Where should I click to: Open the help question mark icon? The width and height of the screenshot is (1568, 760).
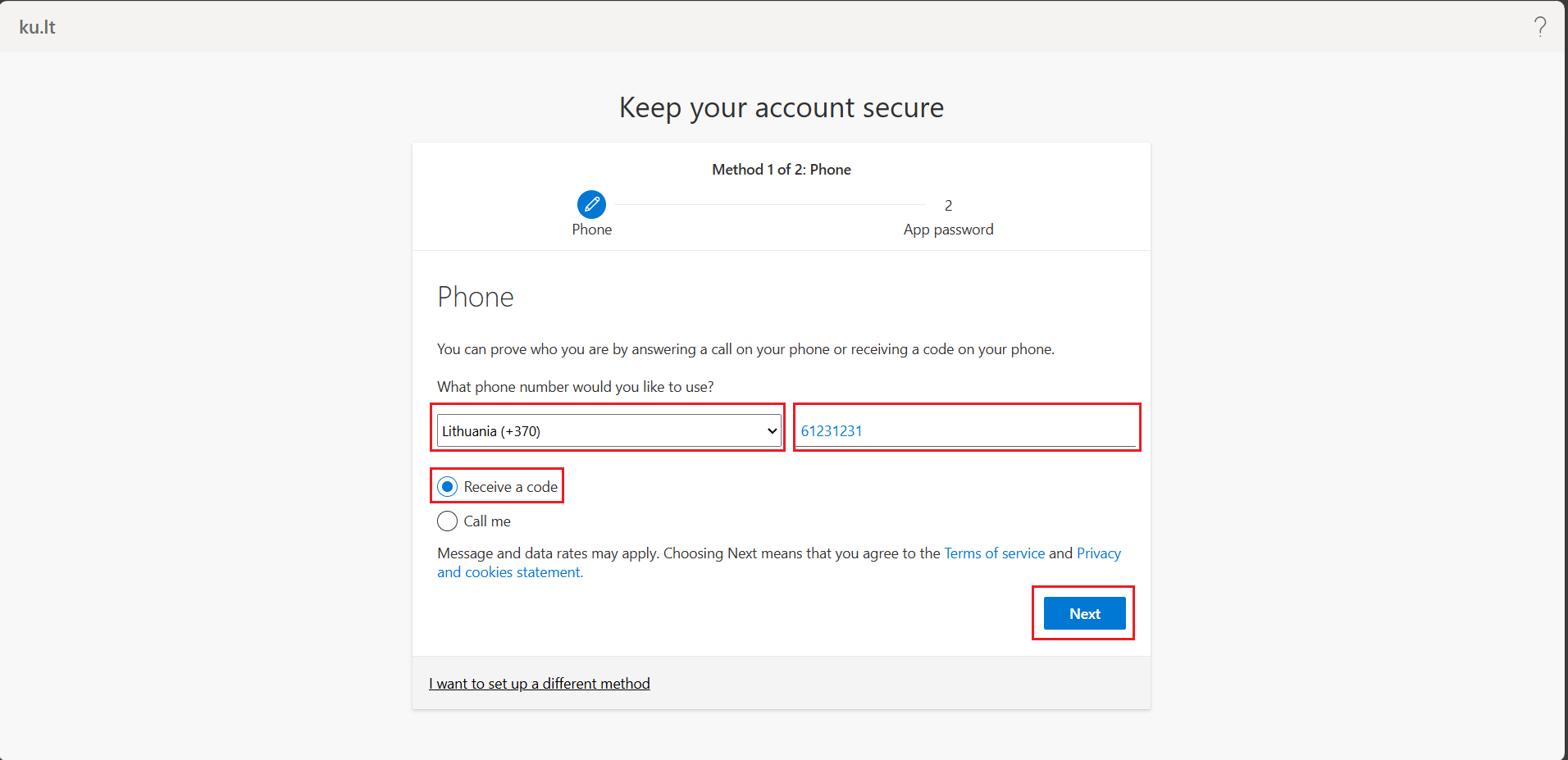coord(1540,25)
